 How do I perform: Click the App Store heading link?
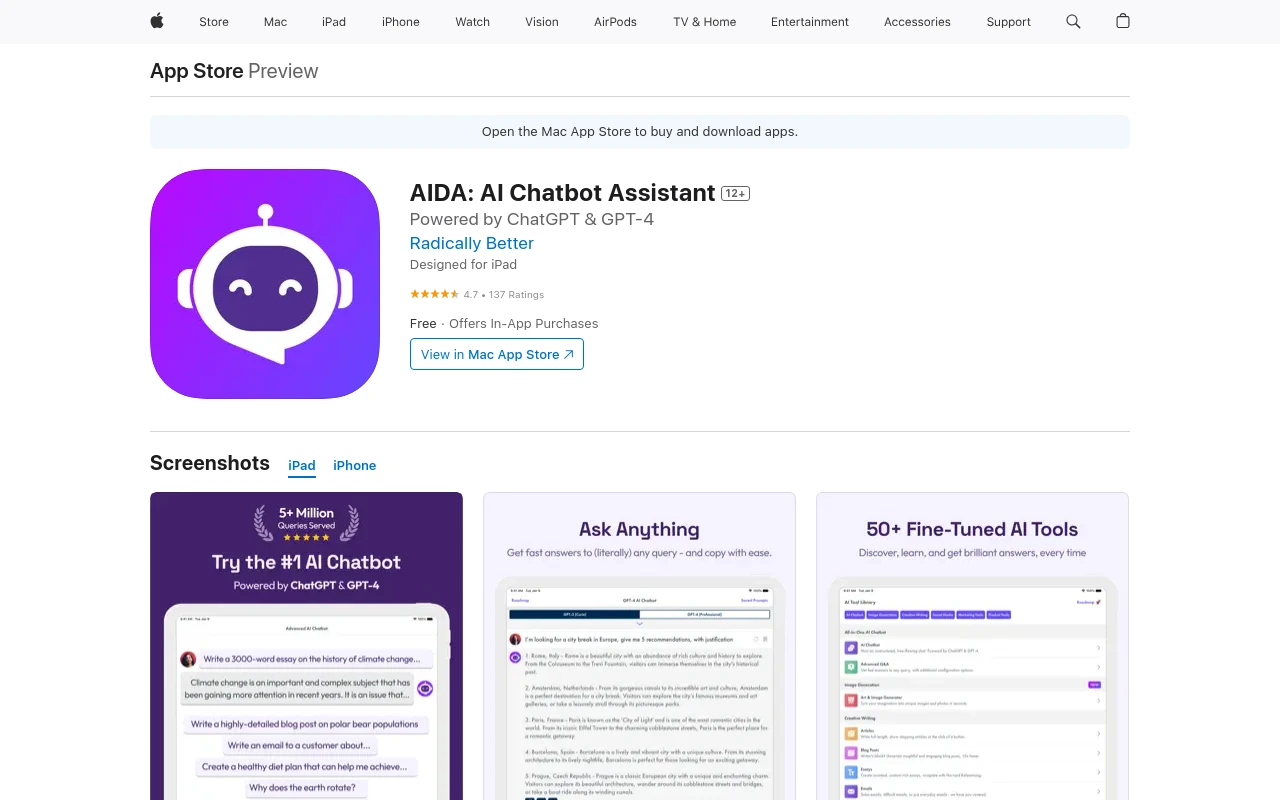[197, 71]
